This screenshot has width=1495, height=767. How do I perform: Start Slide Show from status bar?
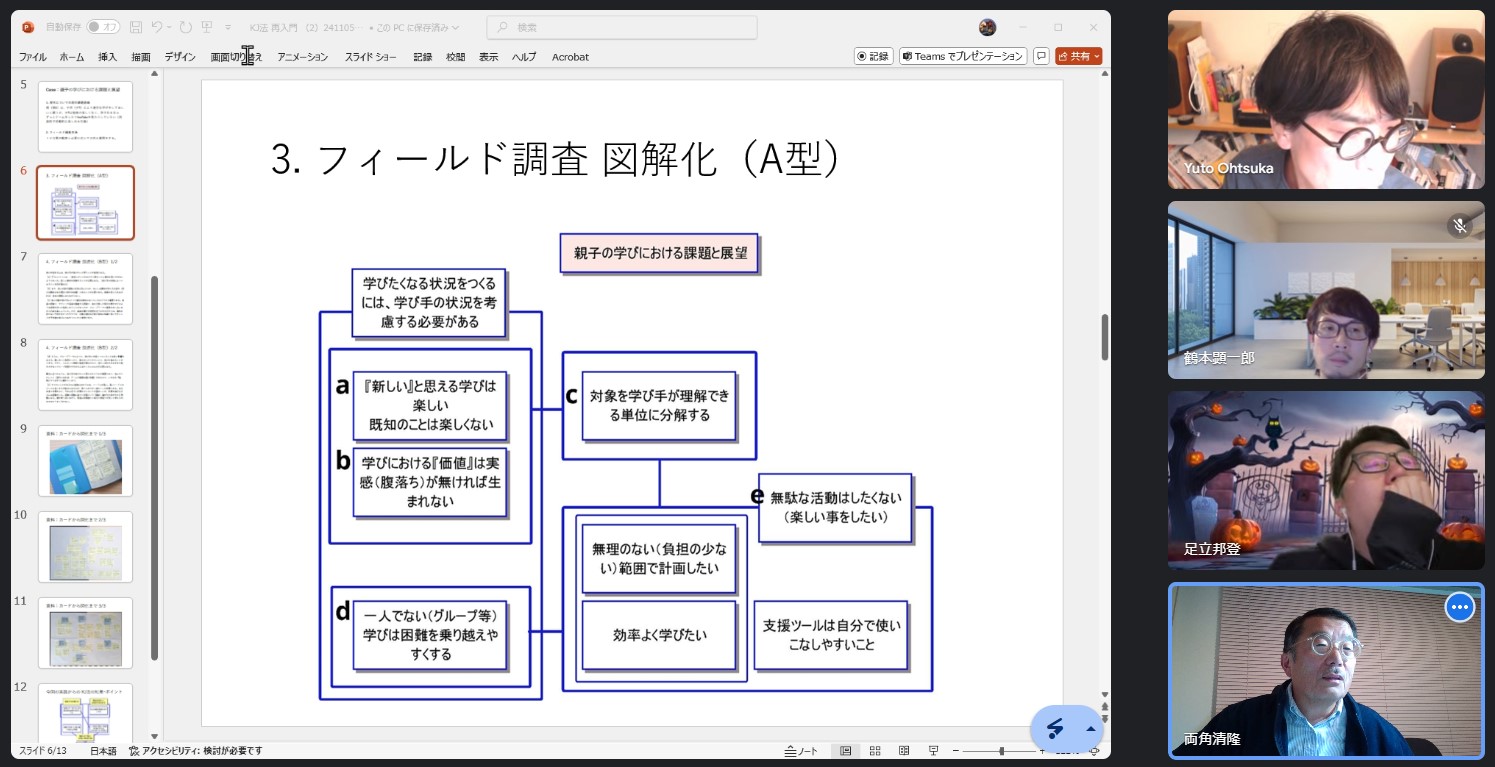933,751
